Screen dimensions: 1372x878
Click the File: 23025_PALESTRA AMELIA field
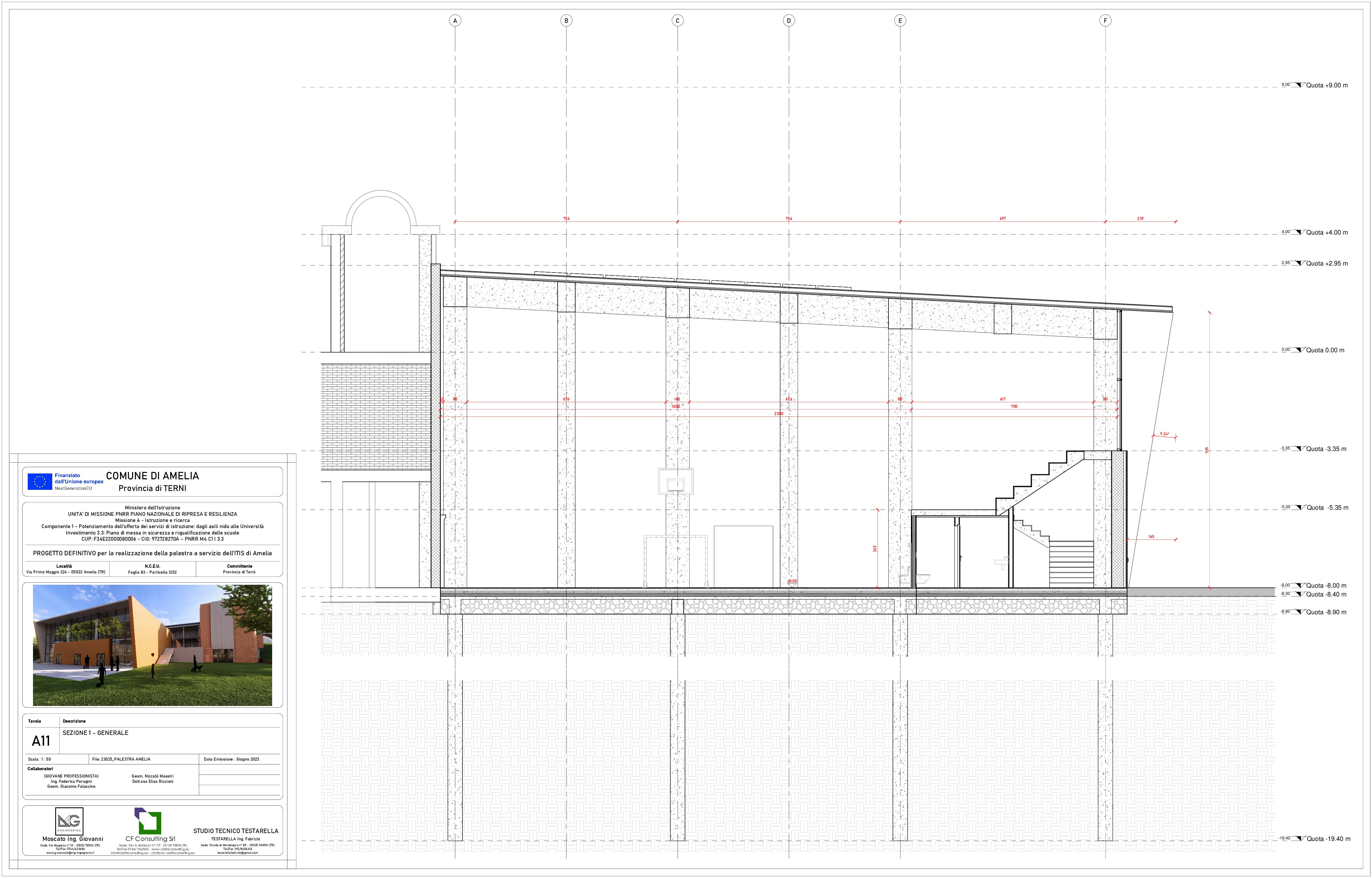click(x=121, y=759)
